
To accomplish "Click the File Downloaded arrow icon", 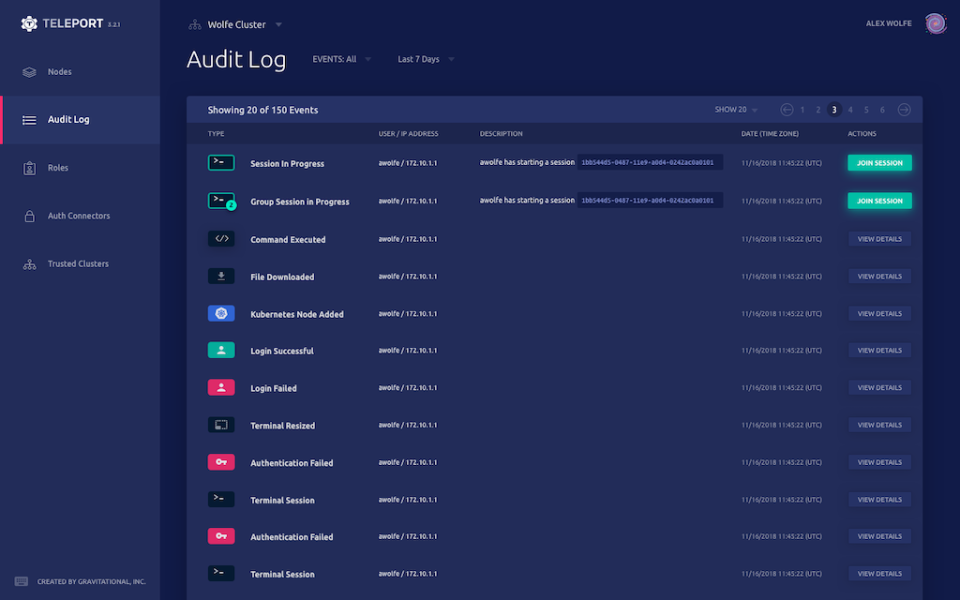I will click(221, 276).
